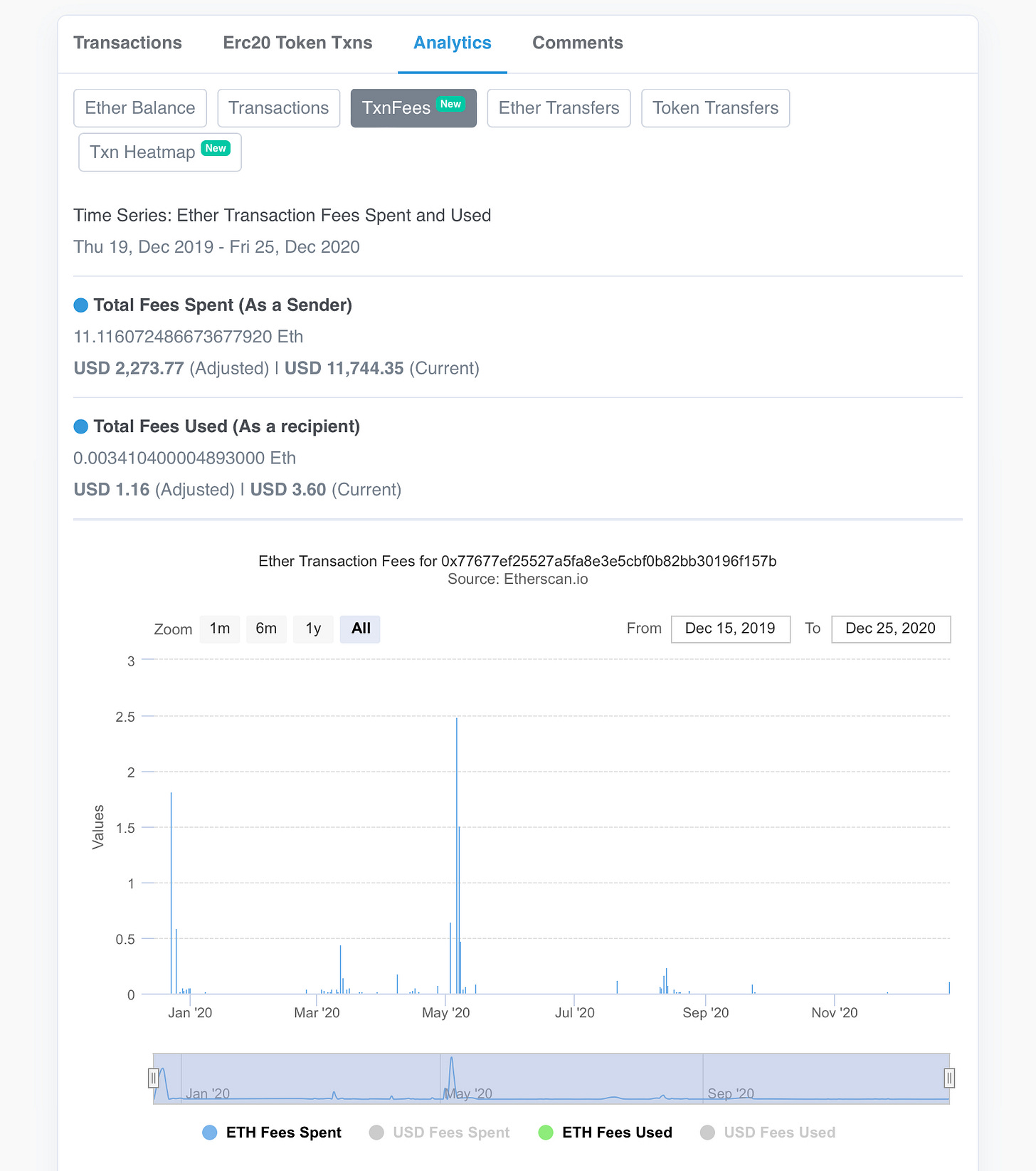Image resolution: width=1036 pixels, height=1171 pixels.
Task: Click the USD 2,273.77 adjusted value
Action: point(129,368)
